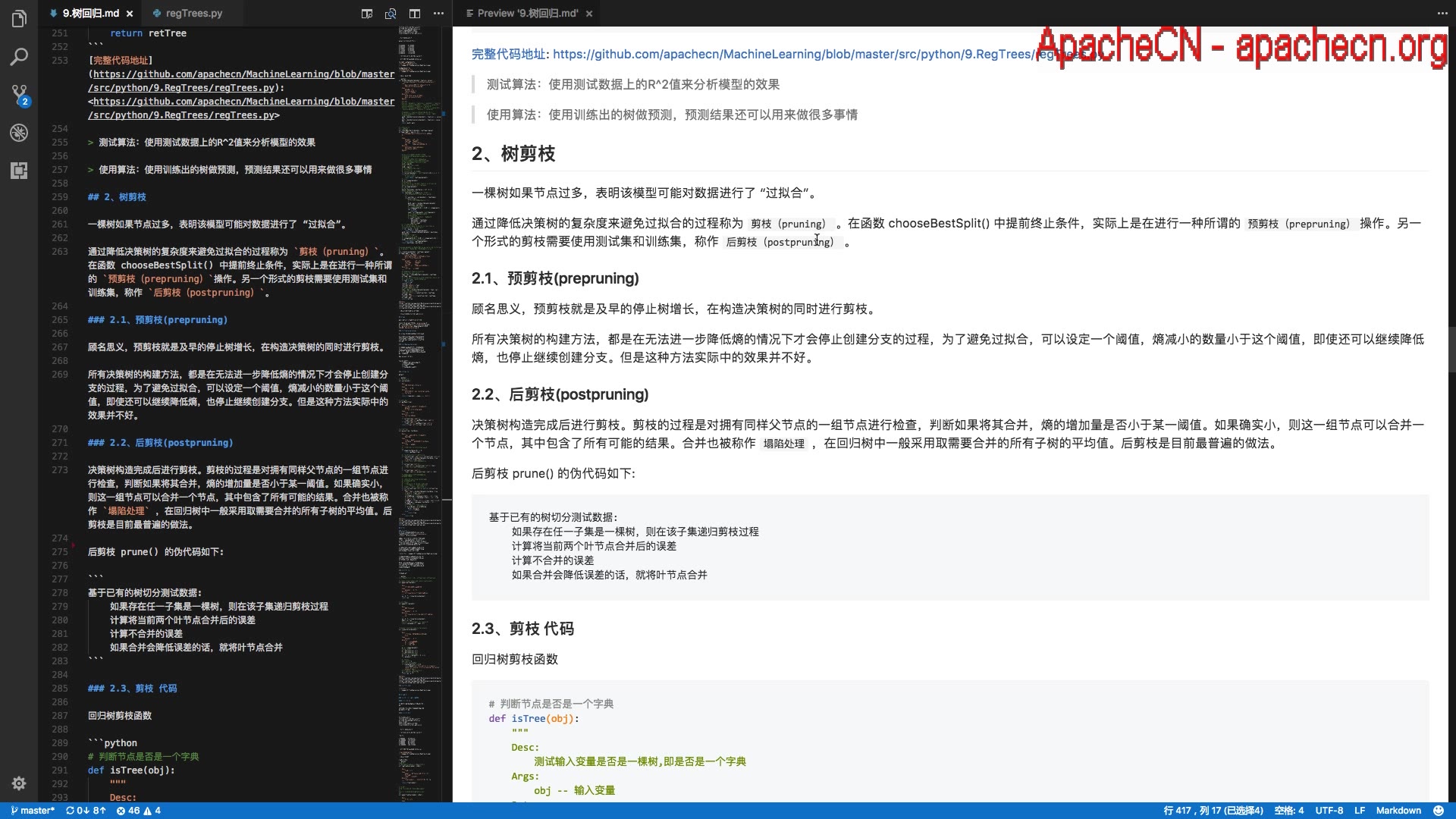Click the split editor icon
The image size is (1456, 819).
click(x=415, y=14)
